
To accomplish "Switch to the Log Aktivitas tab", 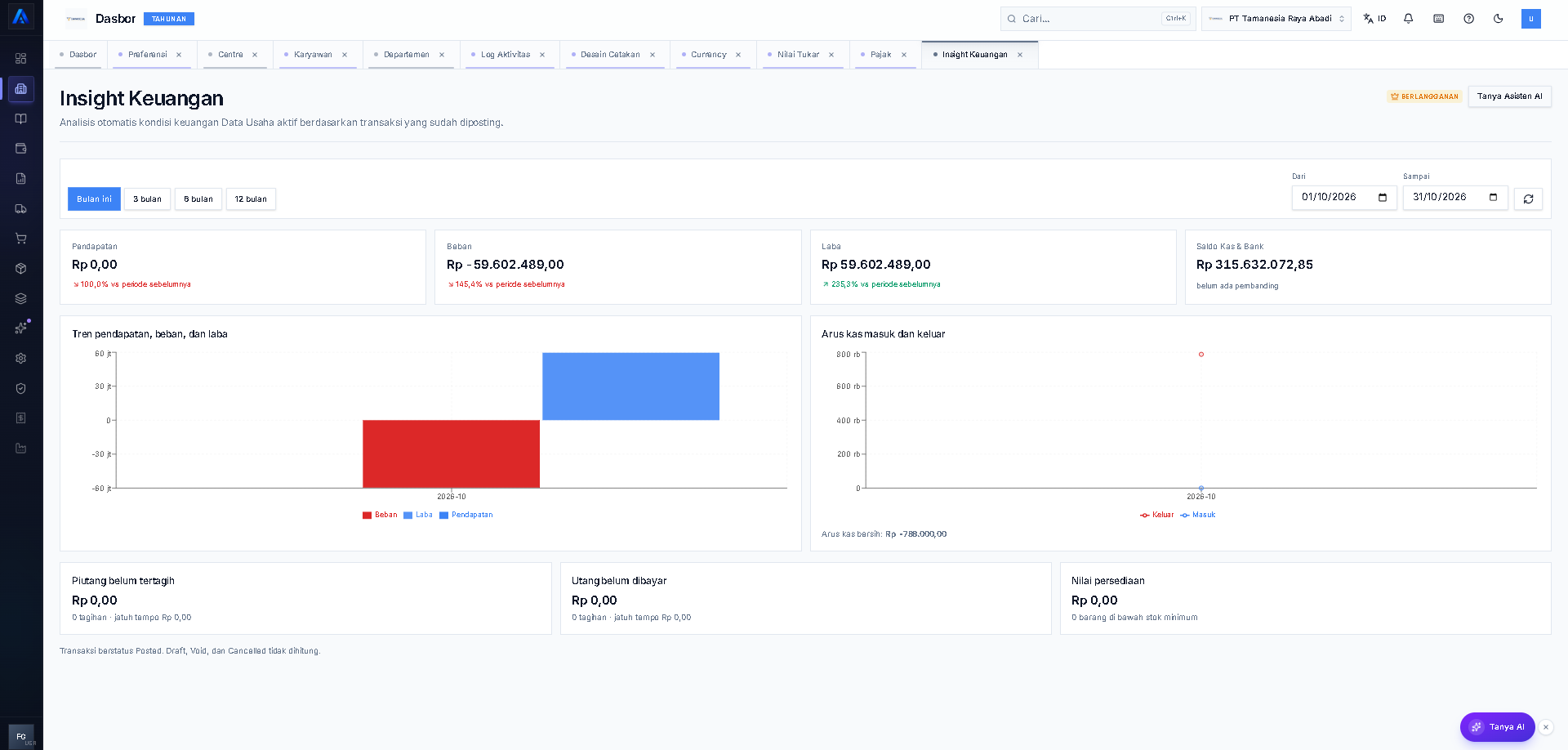I will (506, 55).
